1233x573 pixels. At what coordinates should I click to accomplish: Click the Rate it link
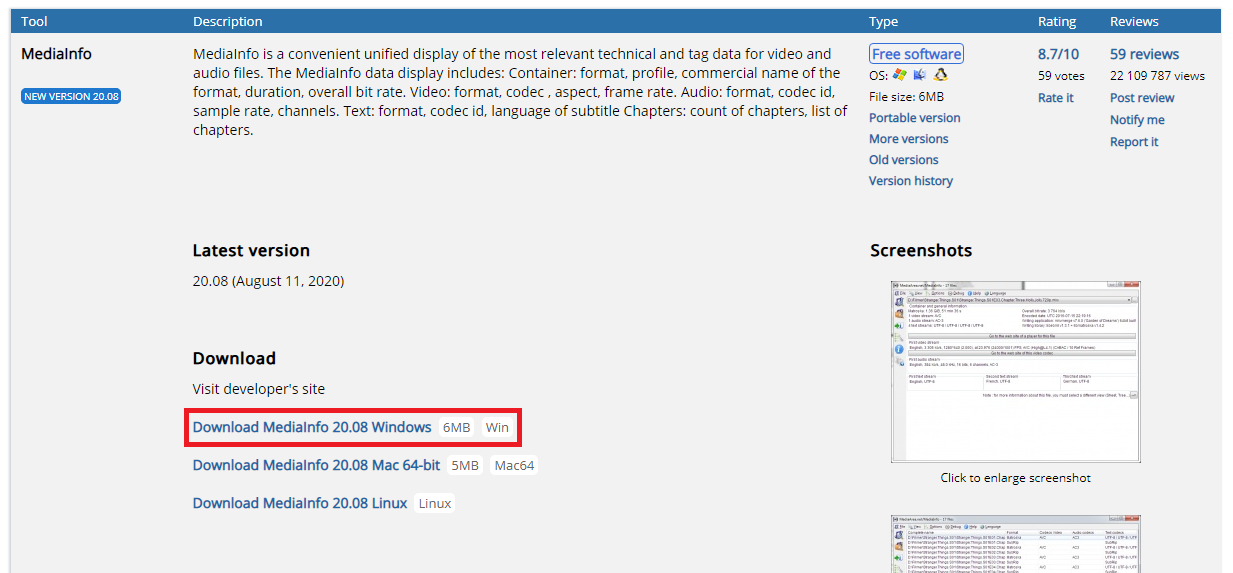pyautogui.click(x=1055, y=98)
